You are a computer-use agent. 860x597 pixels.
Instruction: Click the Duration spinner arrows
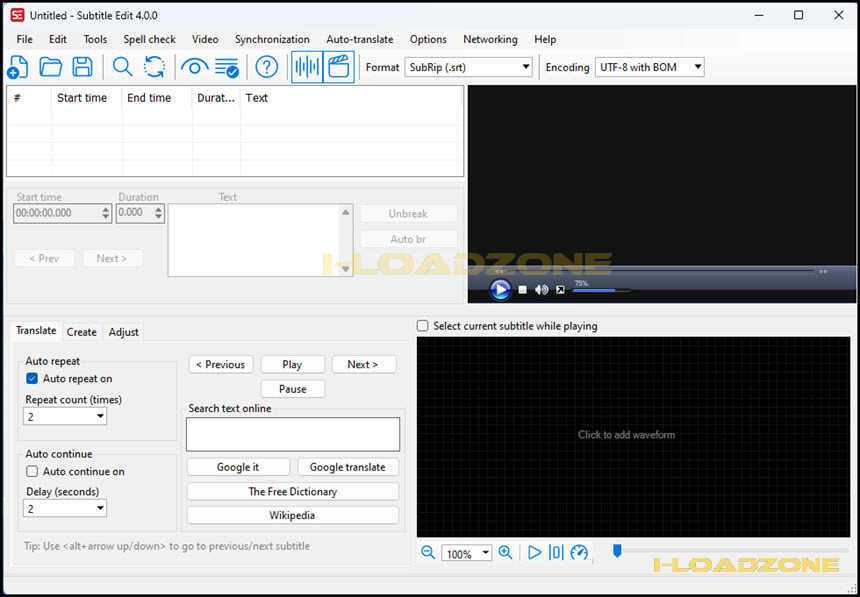coord(159,213)
